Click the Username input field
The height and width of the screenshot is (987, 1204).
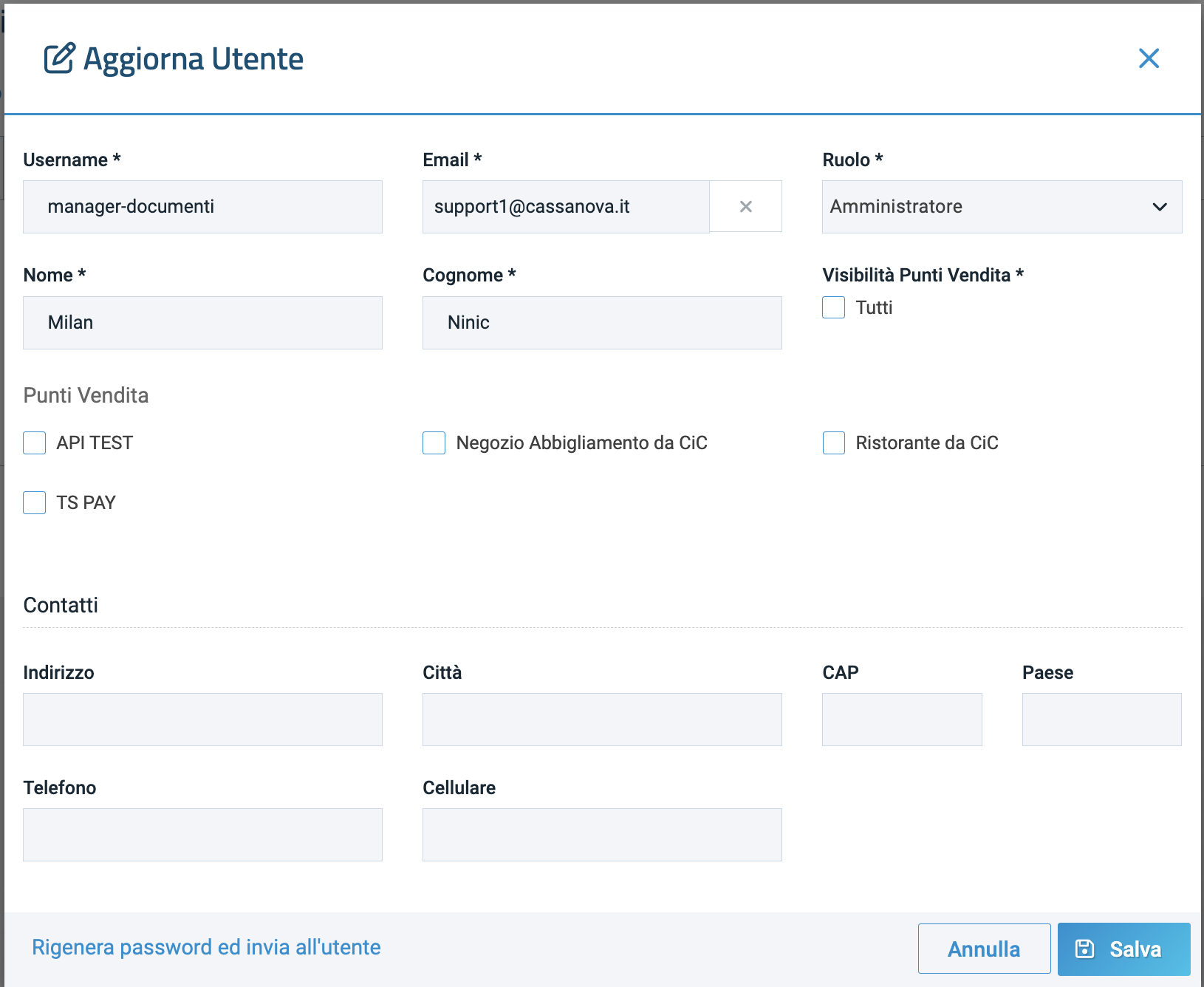(202, 207)
